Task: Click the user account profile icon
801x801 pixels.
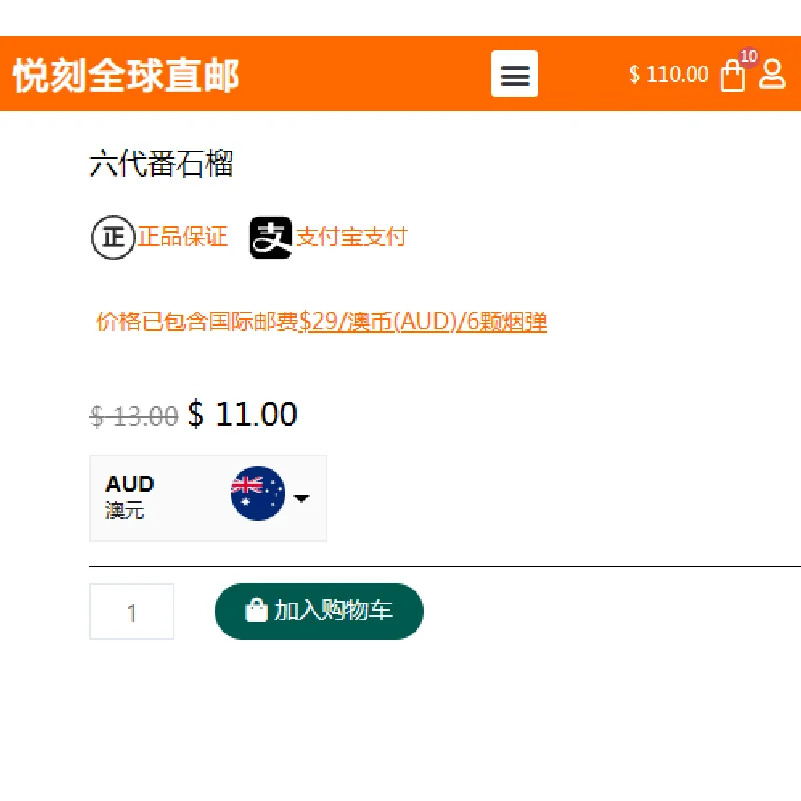Action: click(x=772, y=74)
